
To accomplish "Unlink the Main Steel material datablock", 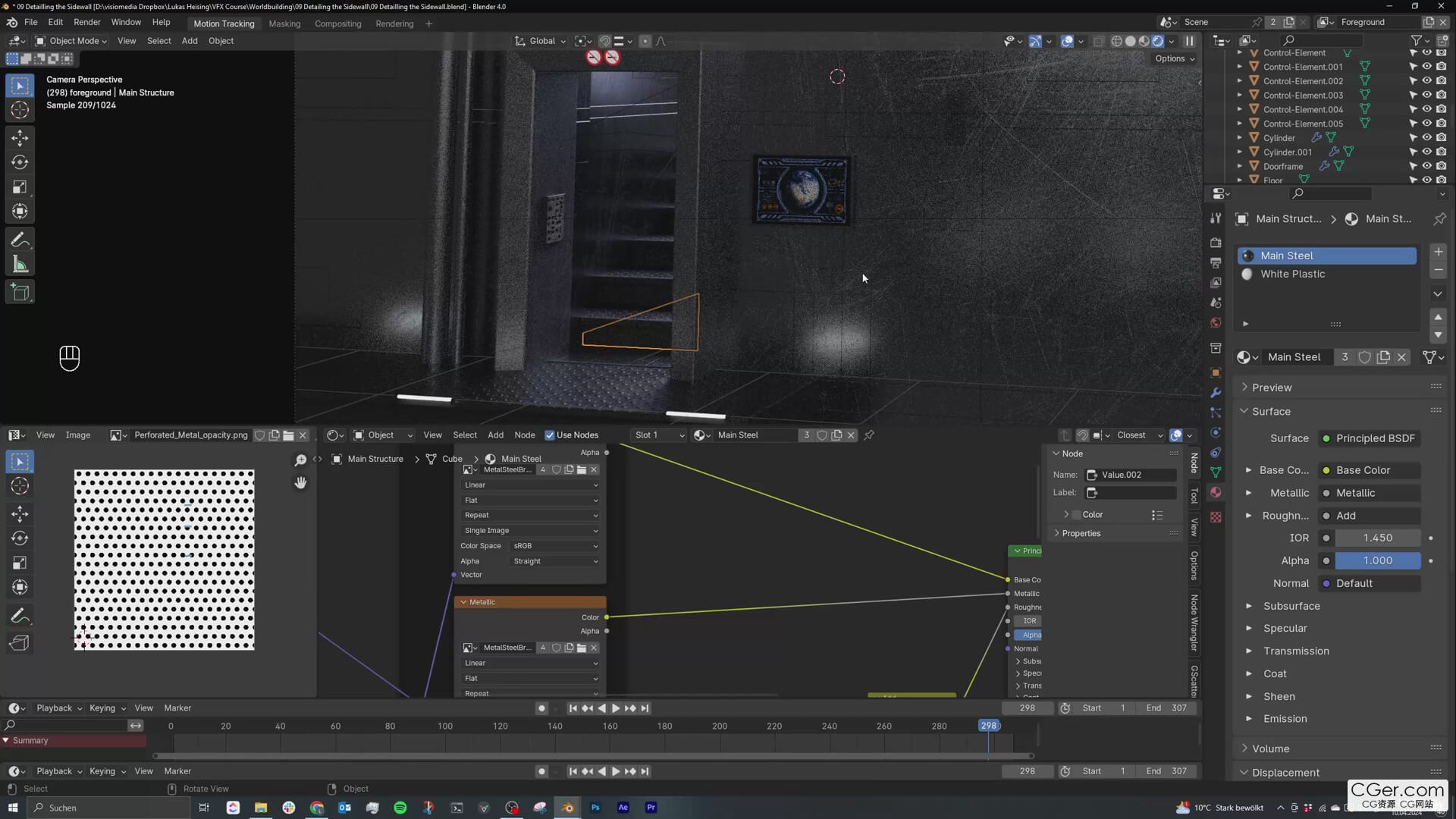I will (1401, 357).
